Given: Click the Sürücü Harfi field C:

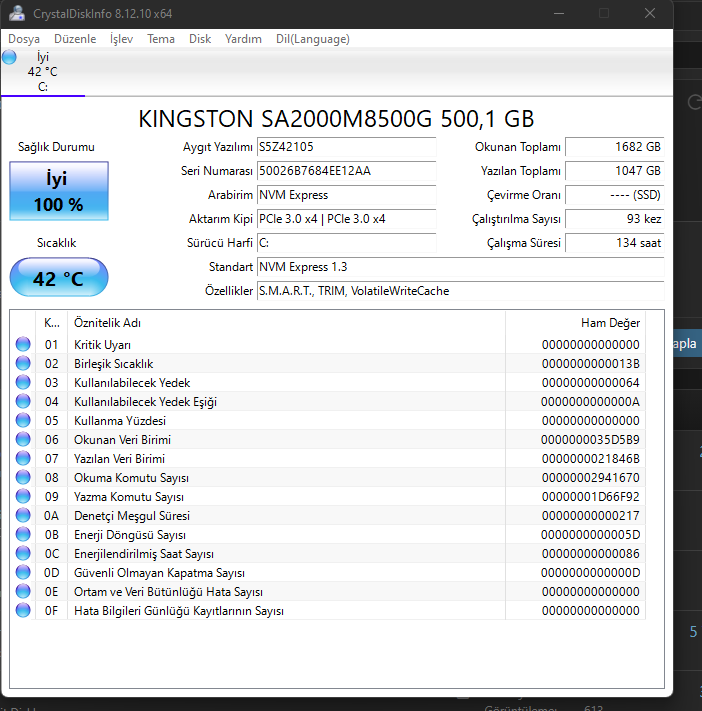Looking at the screenshot, I should point(346,243).
